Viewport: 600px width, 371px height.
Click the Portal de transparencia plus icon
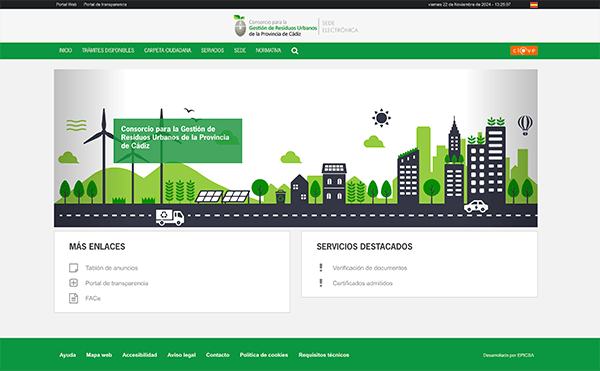click(x=73, y=283)
